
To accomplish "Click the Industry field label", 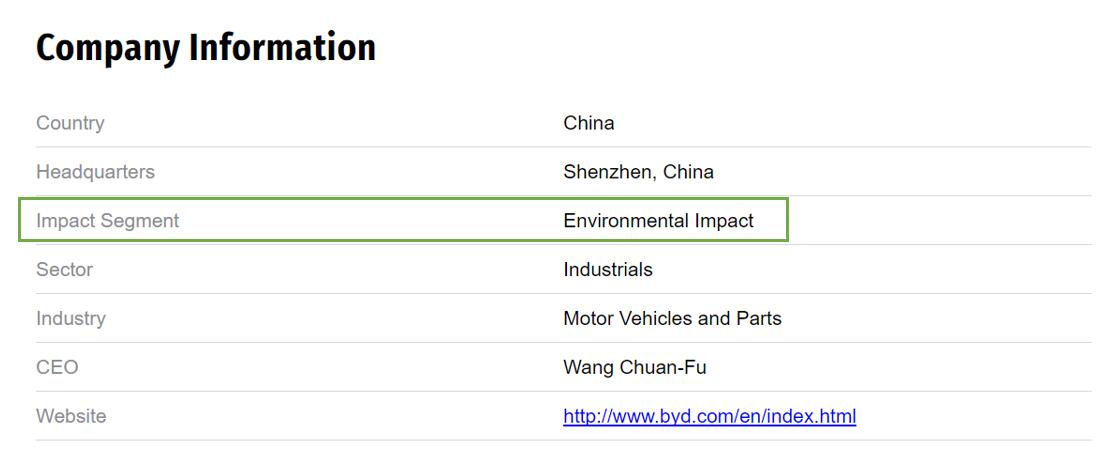I will pyautogui.click(x=70, y=319).
